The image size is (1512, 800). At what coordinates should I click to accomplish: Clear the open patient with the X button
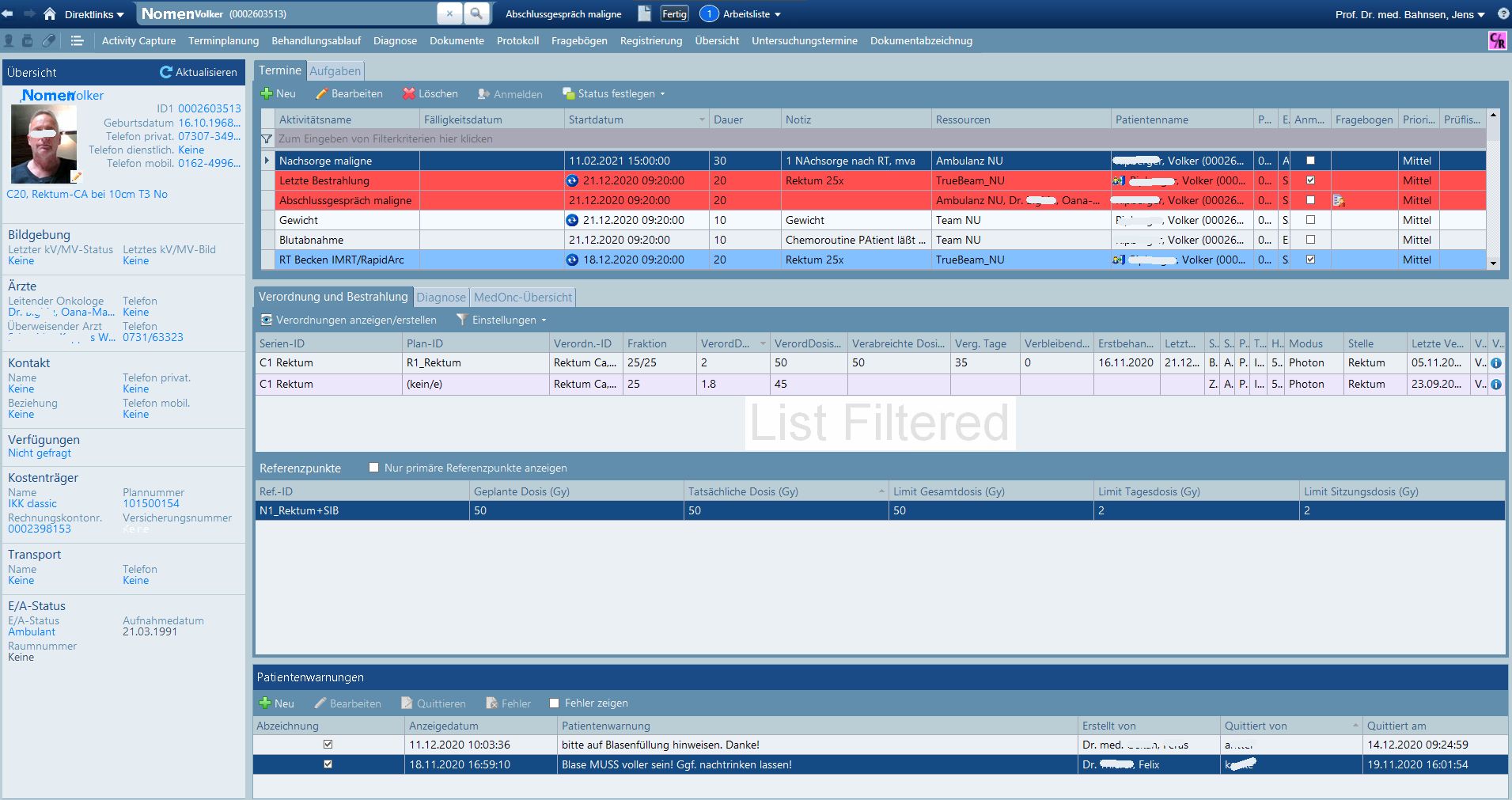click(449, 13)
